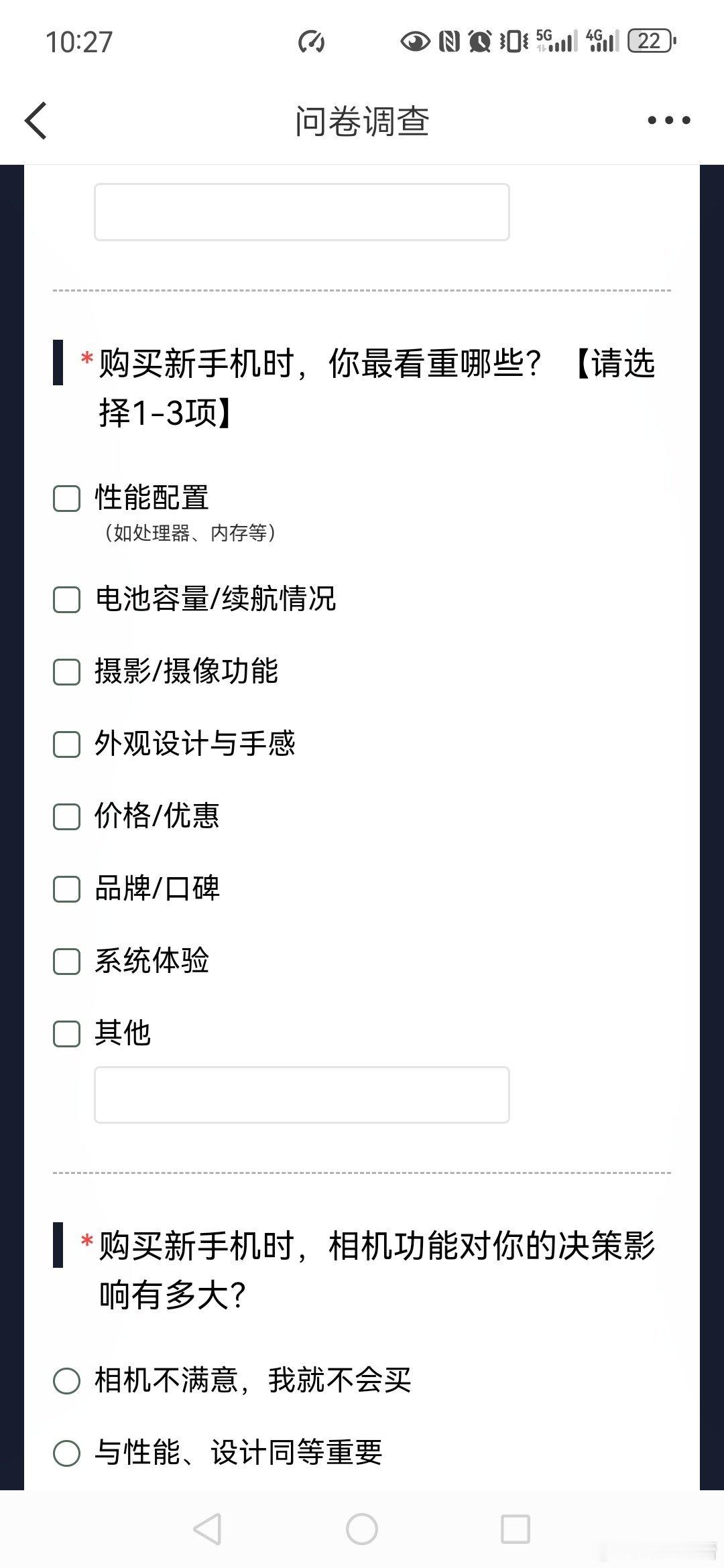Tap the eye-protection mode status icon
This screenshot has width=724, height=1568.
point(416,42)
